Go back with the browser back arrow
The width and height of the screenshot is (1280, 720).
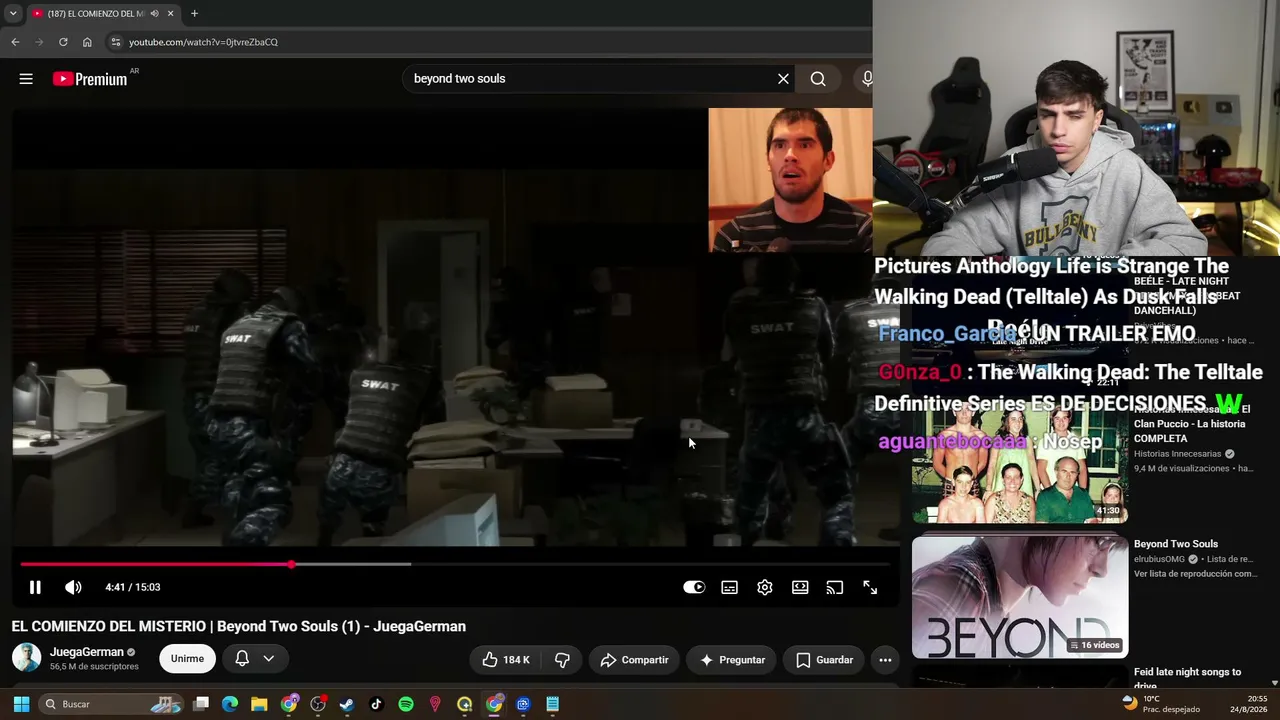pyautogui.click(x=15, y=42)
